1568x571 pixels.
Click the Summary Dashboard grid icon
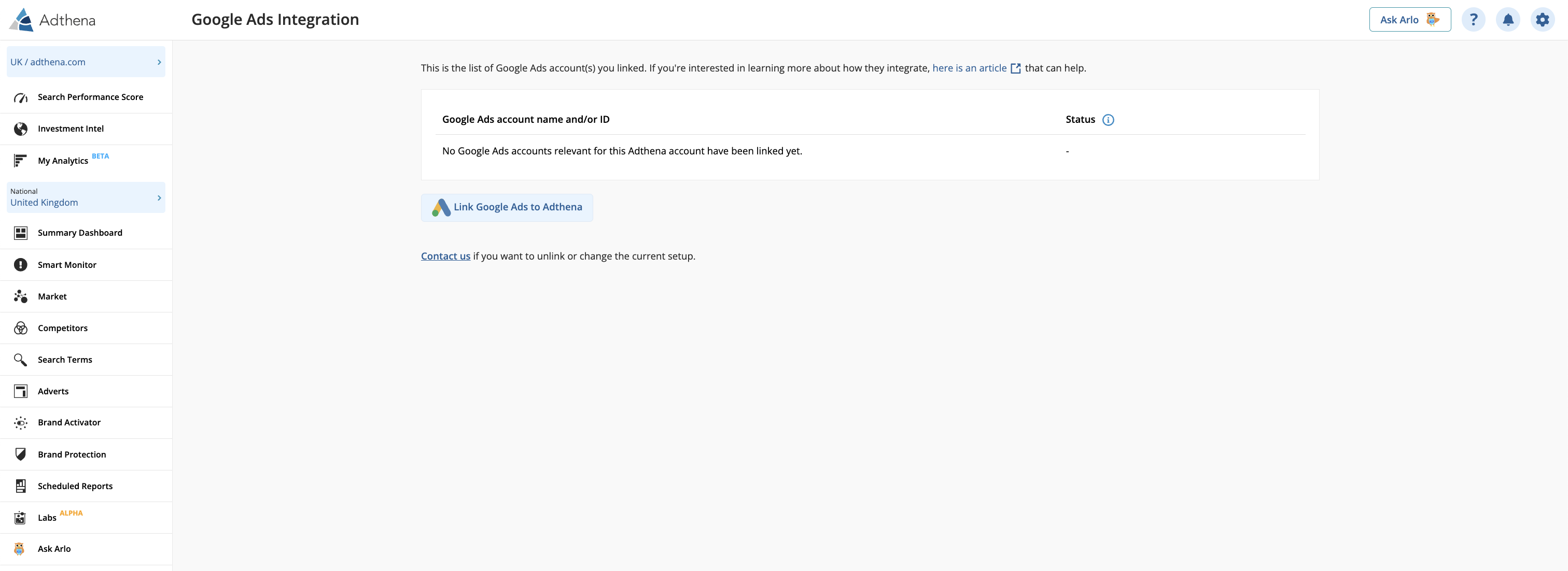[21, 233]
